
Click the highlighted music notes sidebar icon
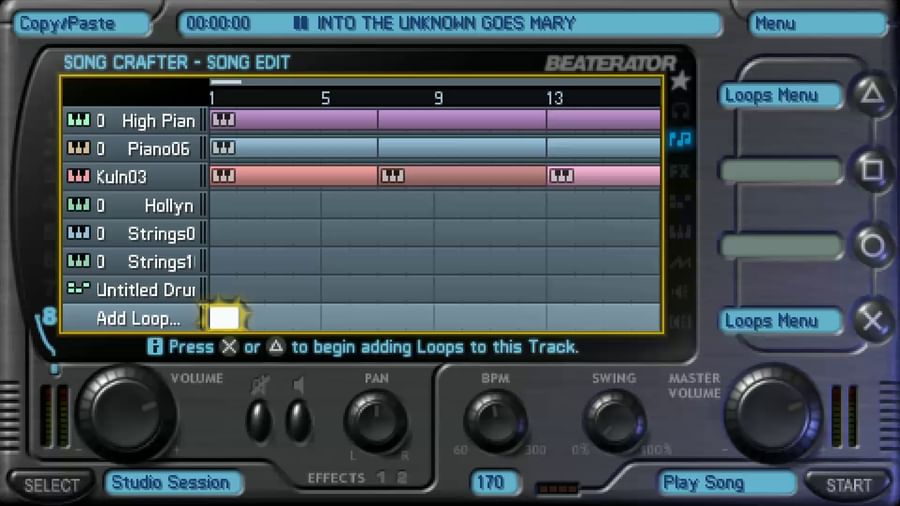(681, 139)
